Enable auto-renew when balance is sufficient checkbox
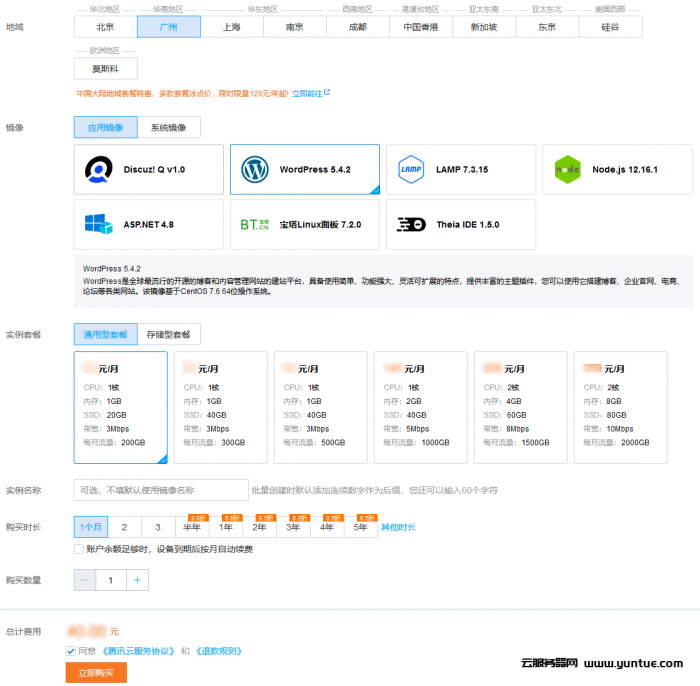This screenshot has width=700, height=686. 79,549
